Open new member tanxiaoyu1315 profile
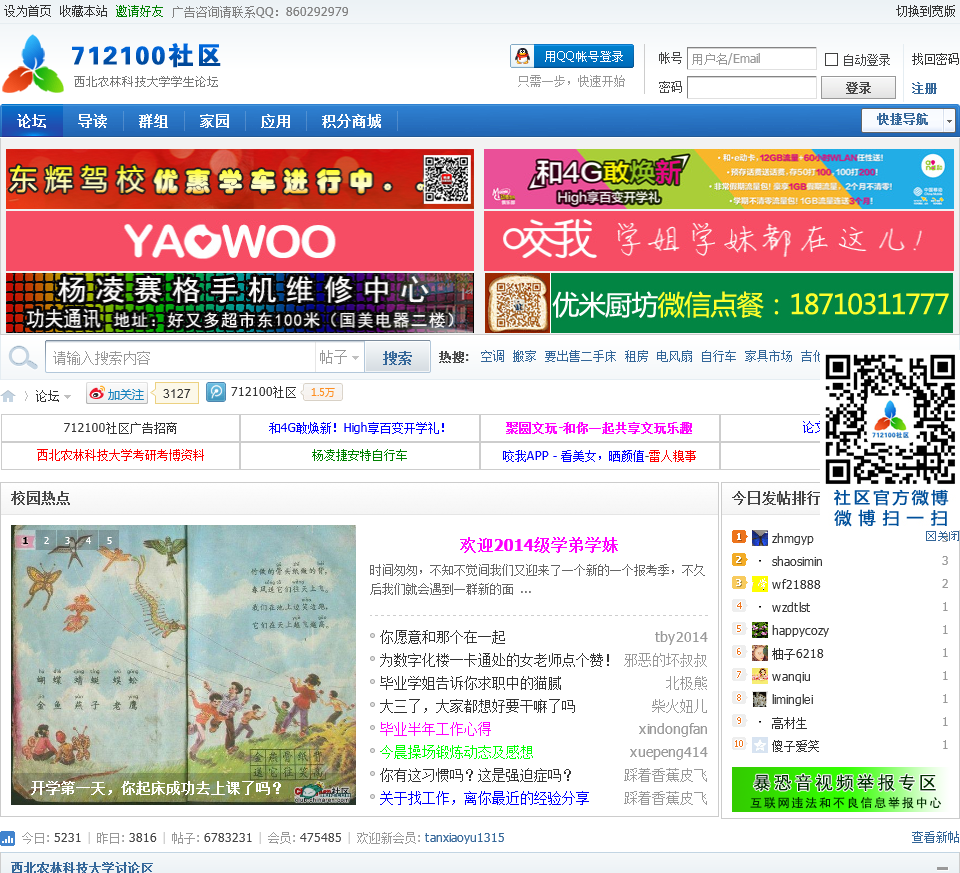The width and height of the screenshot is (960, 873). pos(465,837)
